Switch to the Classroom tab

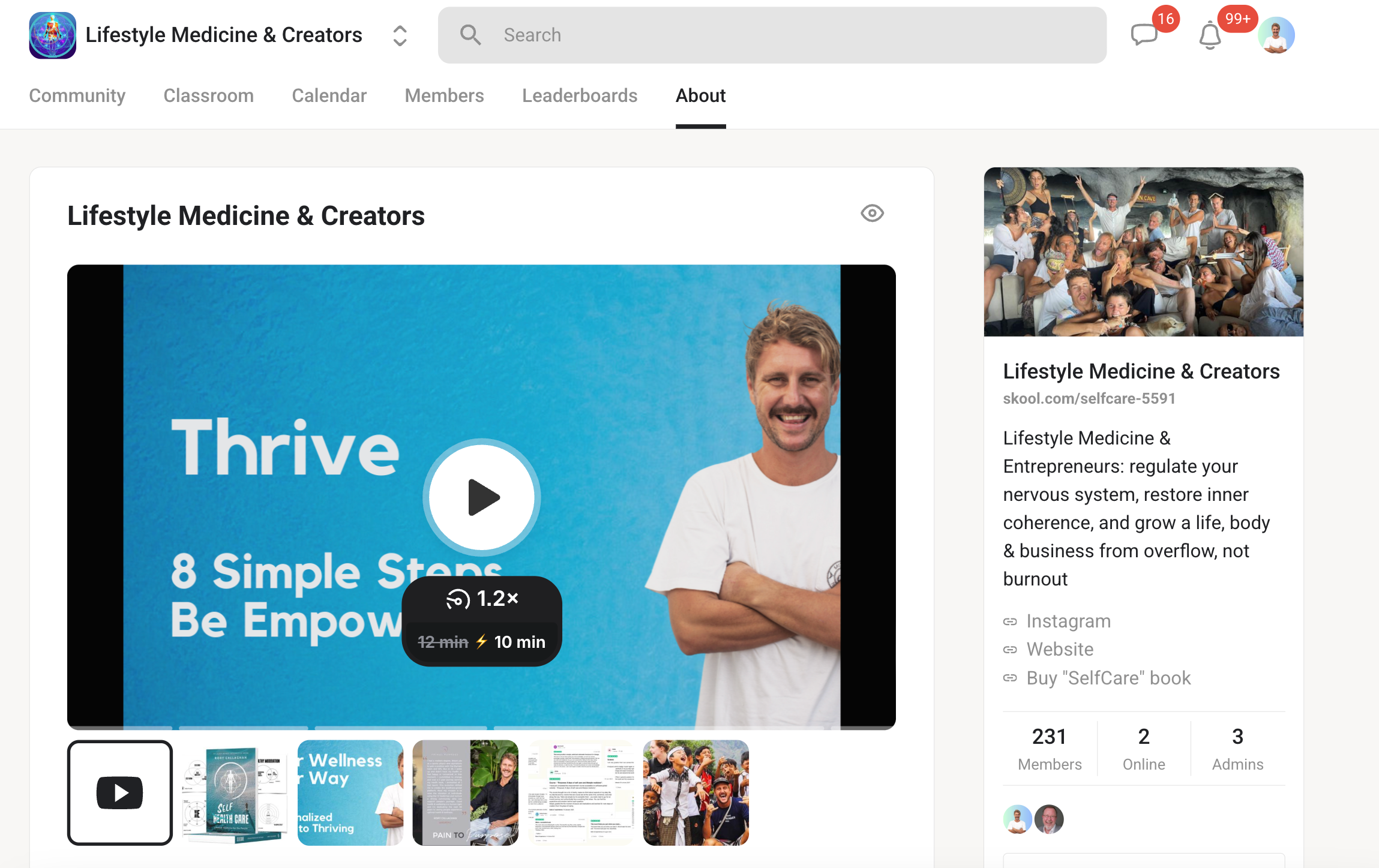point(208,96)
